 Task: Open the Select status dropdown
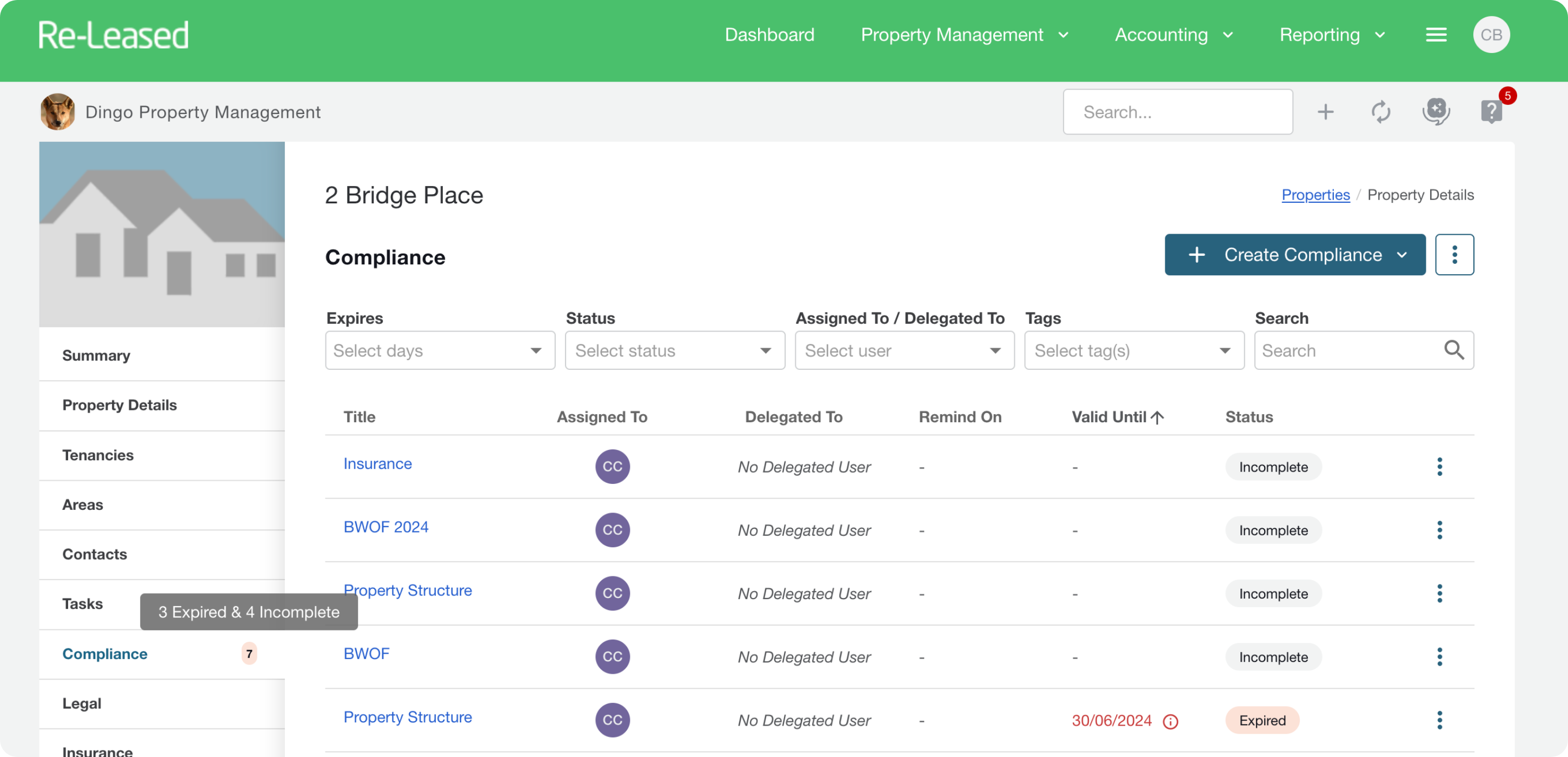[x=674, y=350]
